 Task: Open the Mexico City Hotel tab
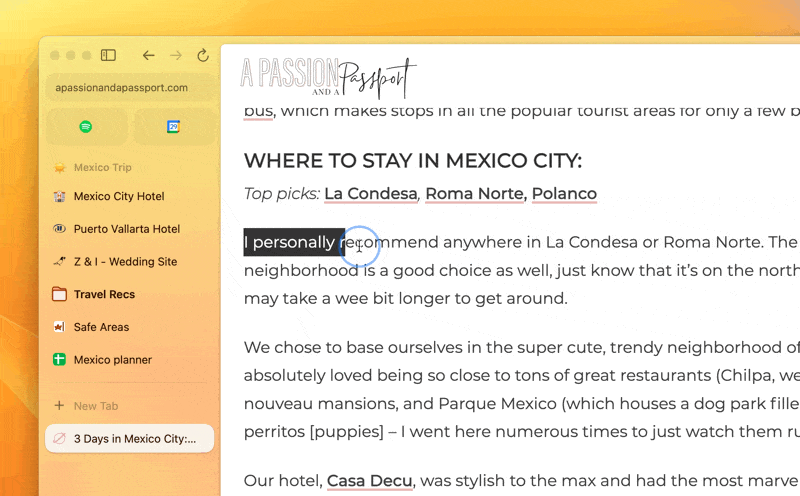[130, 196]
